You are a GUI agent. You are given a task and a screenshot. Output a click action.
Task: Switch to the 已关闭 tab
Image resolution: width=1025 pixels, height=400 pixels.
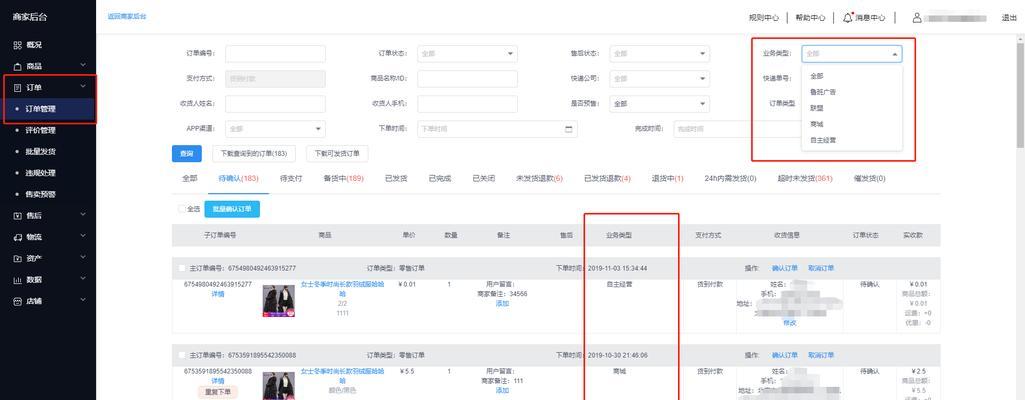(484, 178)
